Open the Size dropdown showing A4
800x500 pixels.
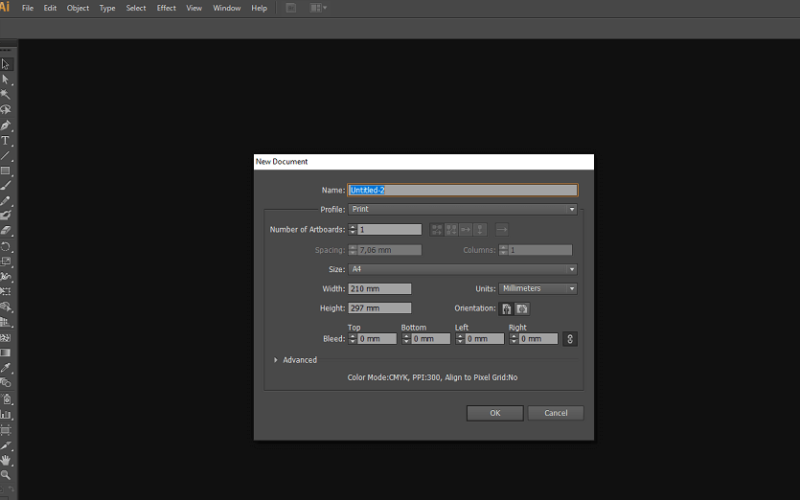tap(463, 269)
